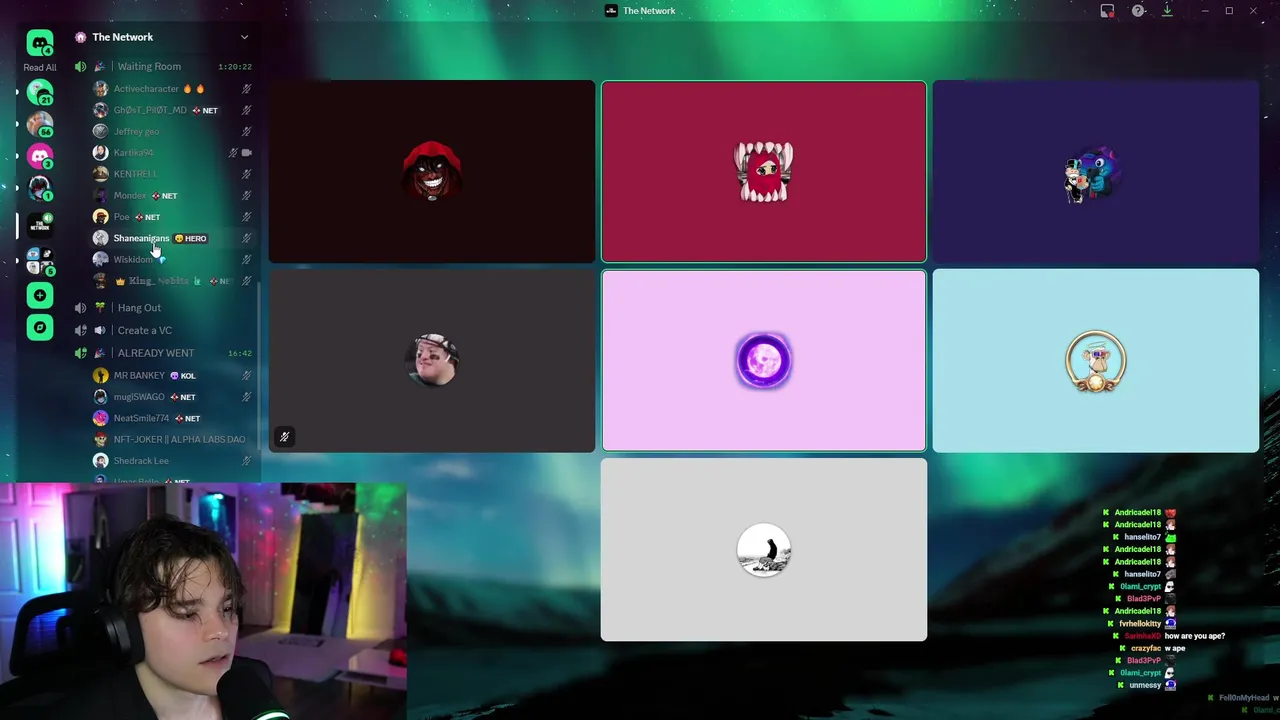Click MR BANKEY KOL tag badge
This screenshot has height=720, width=1280.
click(x=183, y=376)
